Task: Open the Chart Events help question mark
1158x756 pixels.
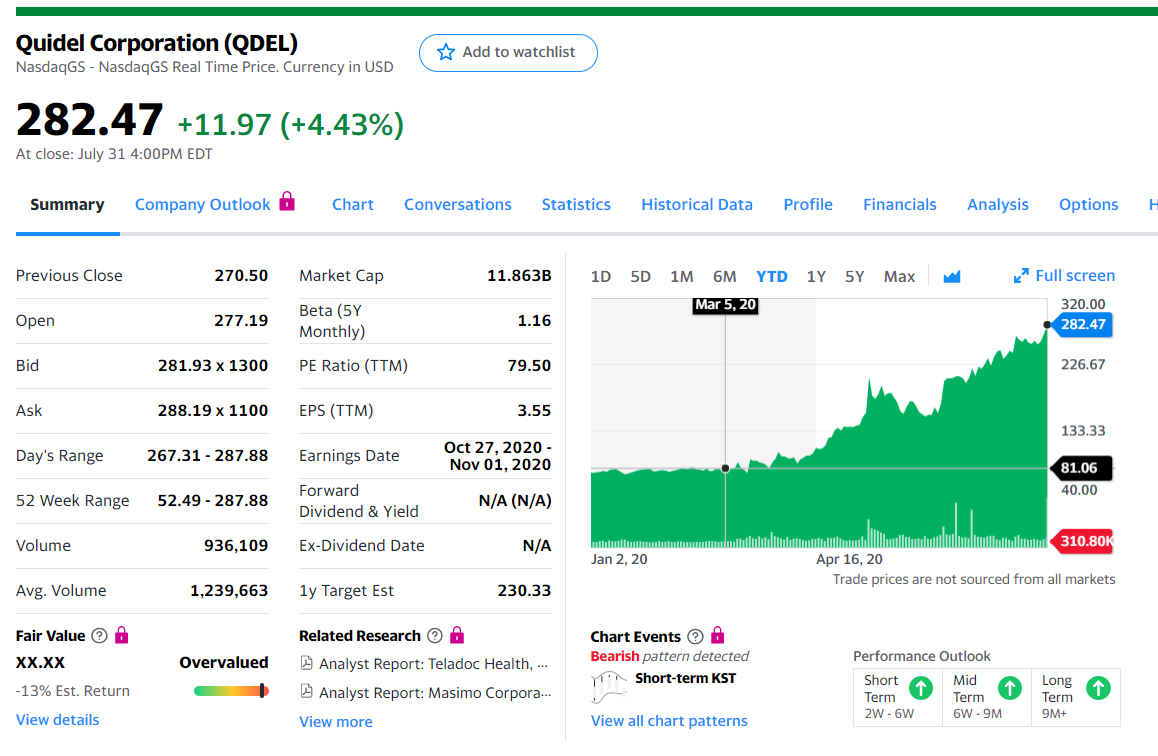Action: 695,636
